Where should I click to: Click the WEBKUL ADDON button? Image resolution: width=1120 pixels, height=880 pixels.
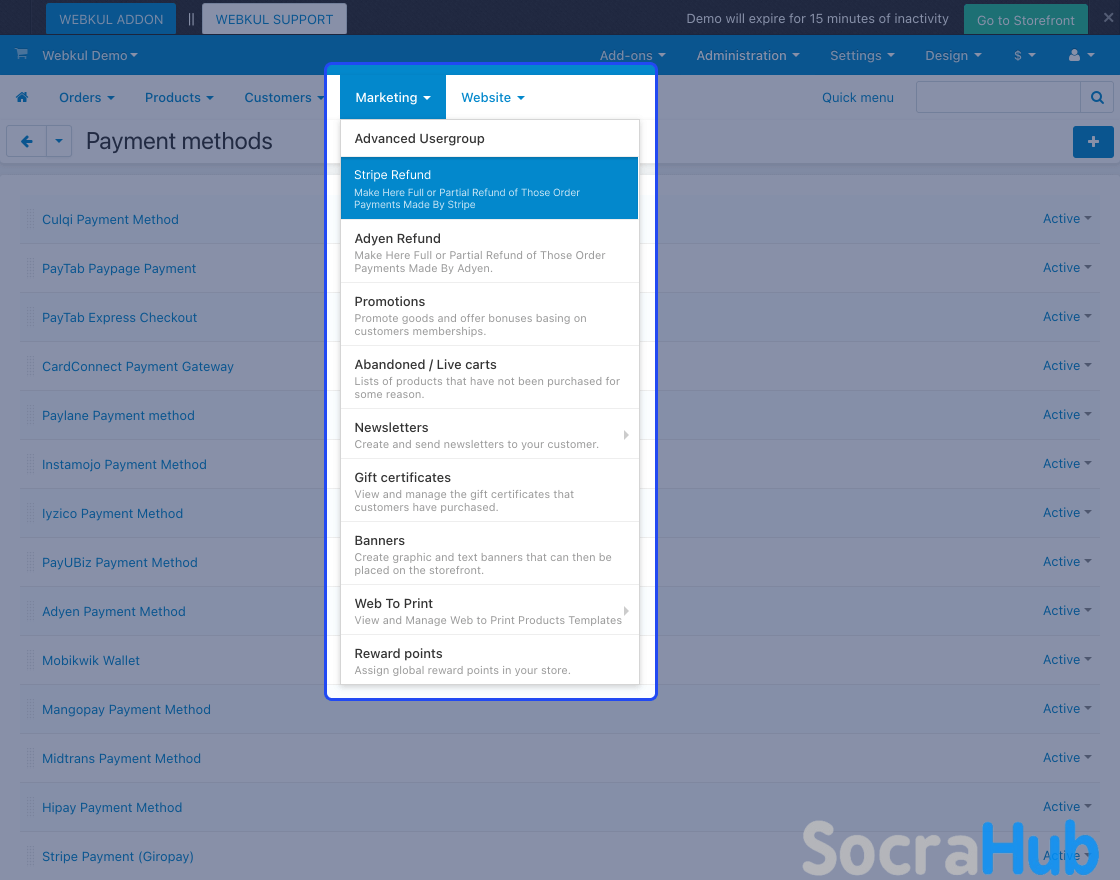(111, 19)
